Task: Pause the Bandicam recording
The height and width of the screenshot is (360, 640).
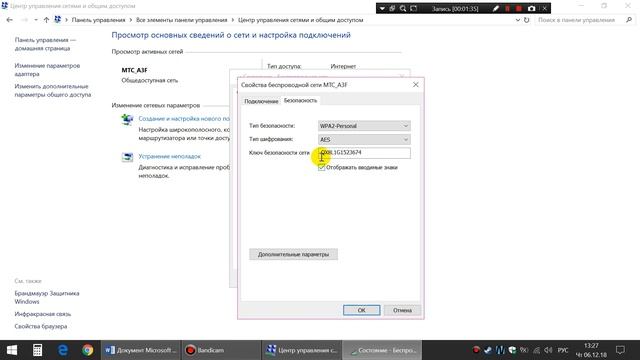Action: pos(507,8)
